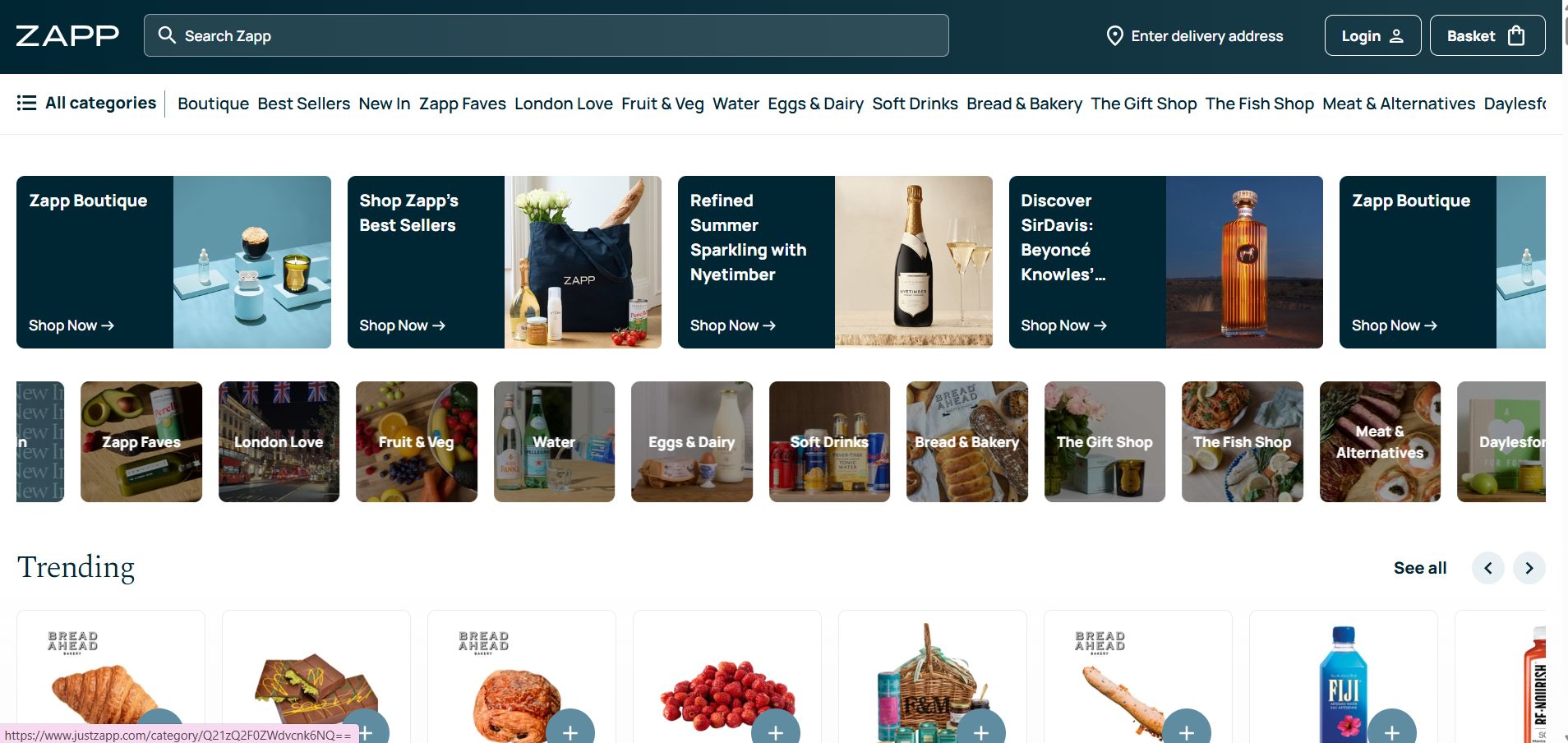Add the Bread Ahead cheese straw to basket
This screenshot has width=1568, height=743.
(1186, 729)
